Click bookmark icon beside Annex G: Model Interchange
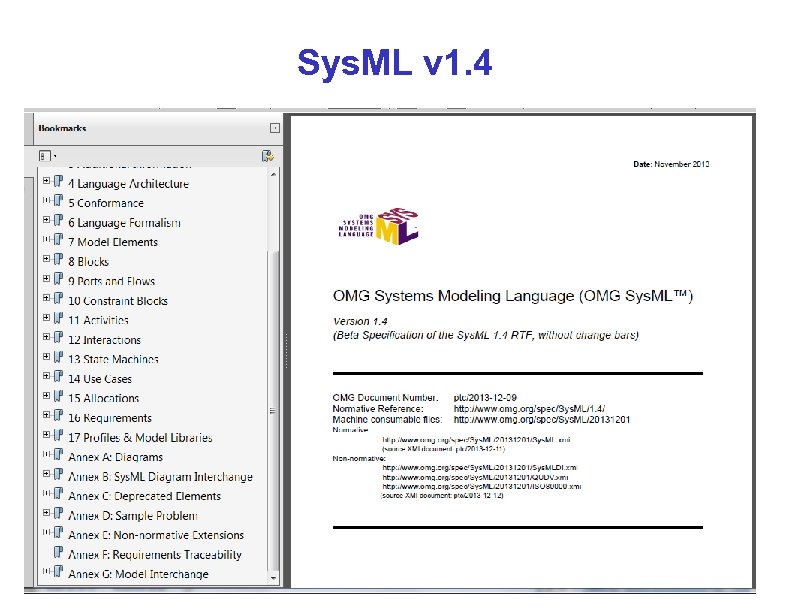Screen dimensions: 792x612 click(59, 572)
